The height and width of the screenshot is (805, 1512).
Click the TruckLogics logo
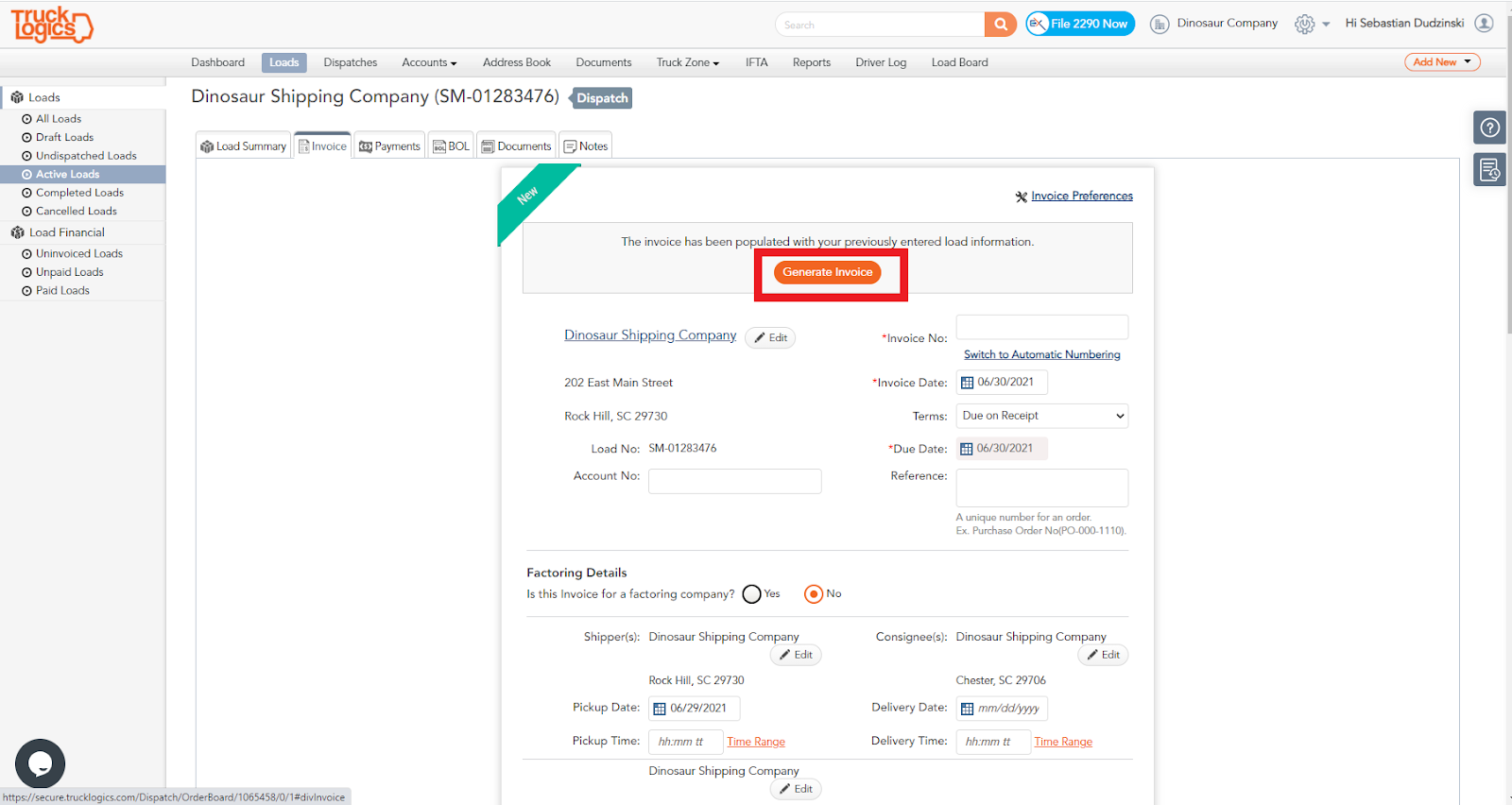[x=52, y=25]
